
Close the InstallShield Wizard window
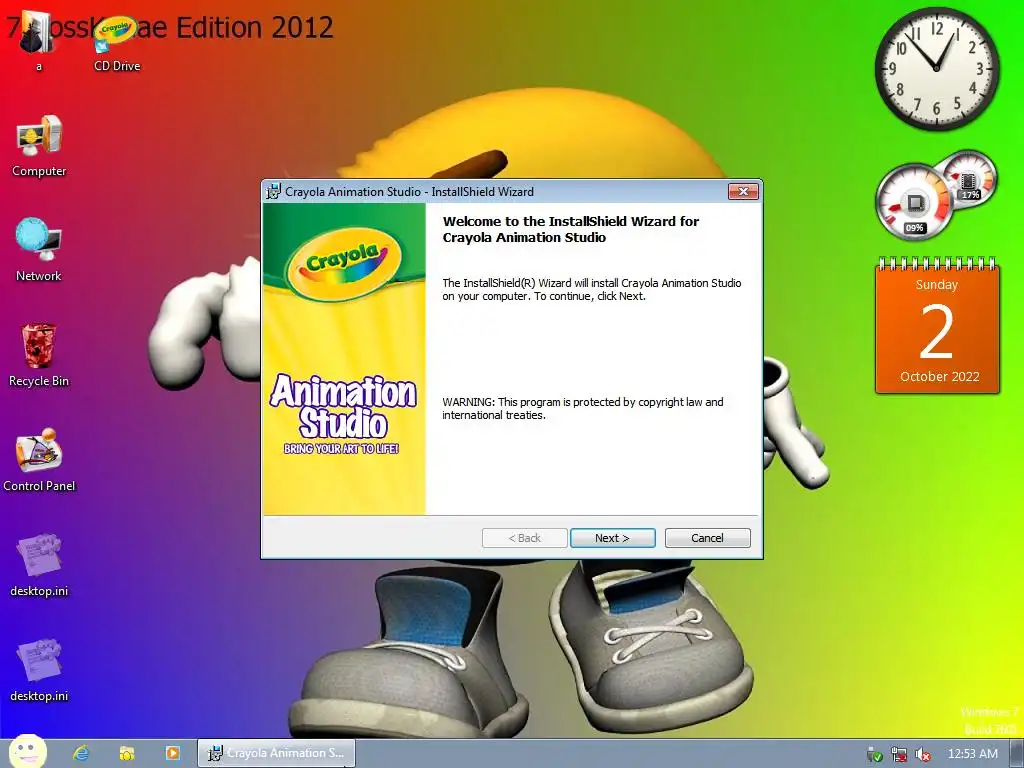tap(743, 191)
